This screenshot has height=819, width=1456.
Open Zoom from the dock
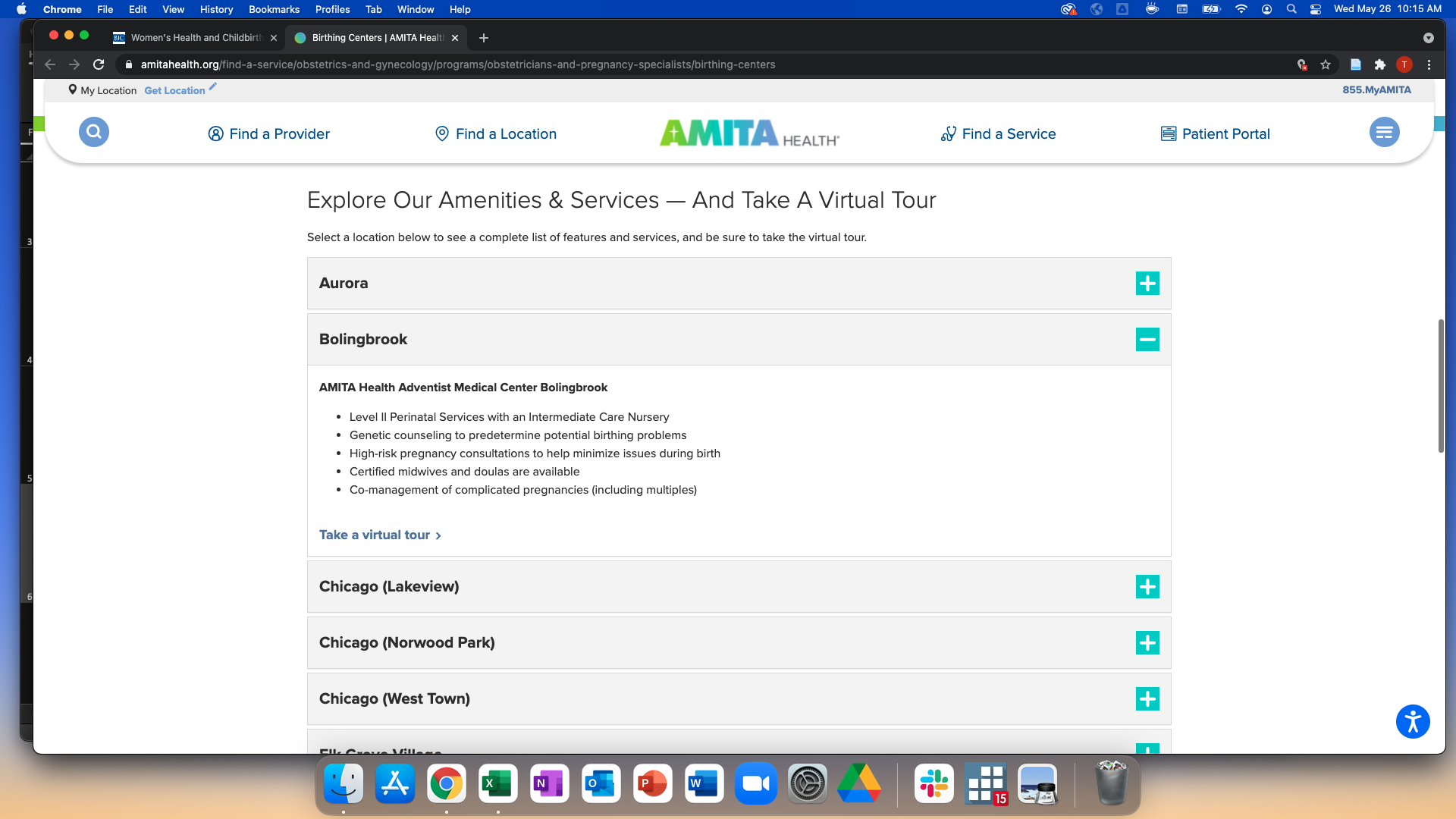click(x=755, y=783)
